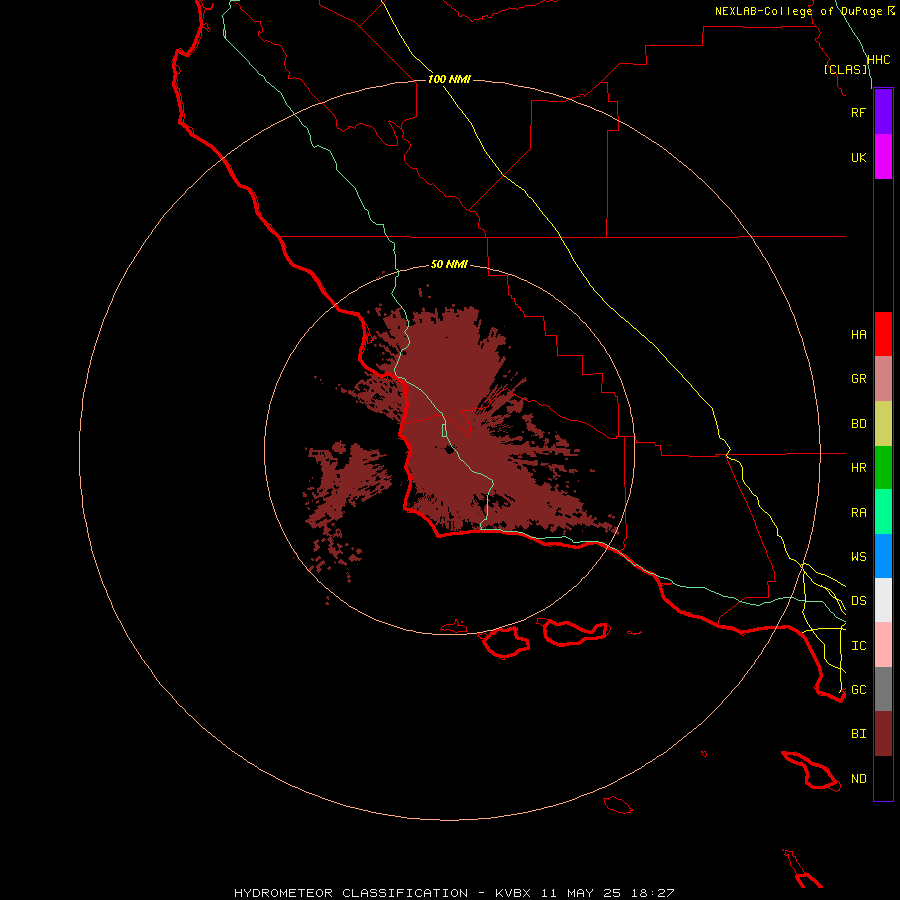Click the BD legend label
Image resolution: width=900 pixels, height=900 pixels.
(x=859, y=424)
